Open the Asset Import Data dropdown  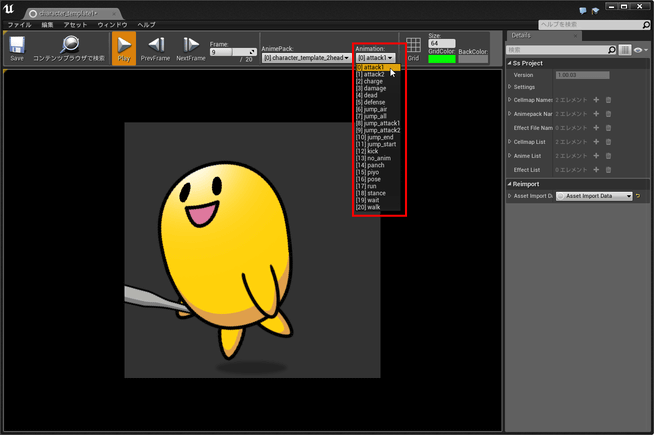click(594, 196)
